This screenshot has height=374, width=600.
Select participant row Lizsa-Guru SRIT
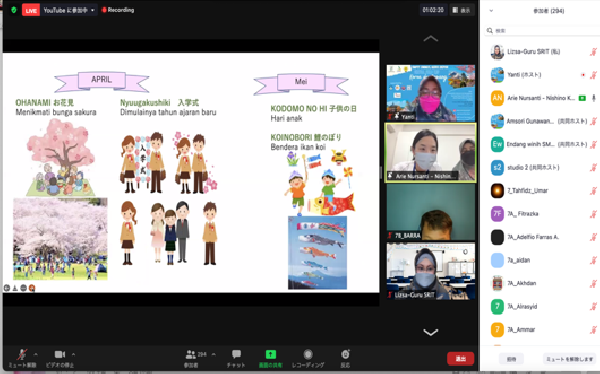542,52
